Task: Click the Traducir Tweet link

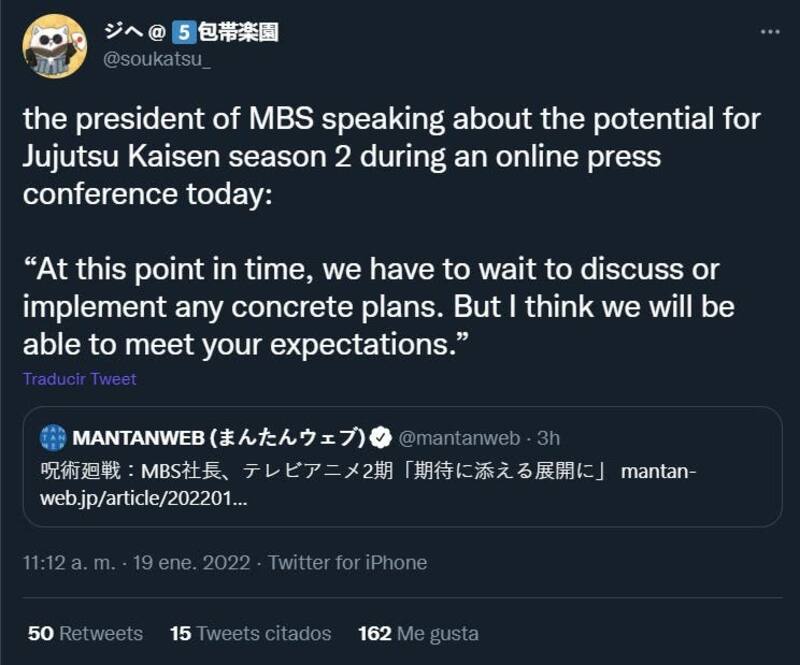Action: click(x=79, y=379)
